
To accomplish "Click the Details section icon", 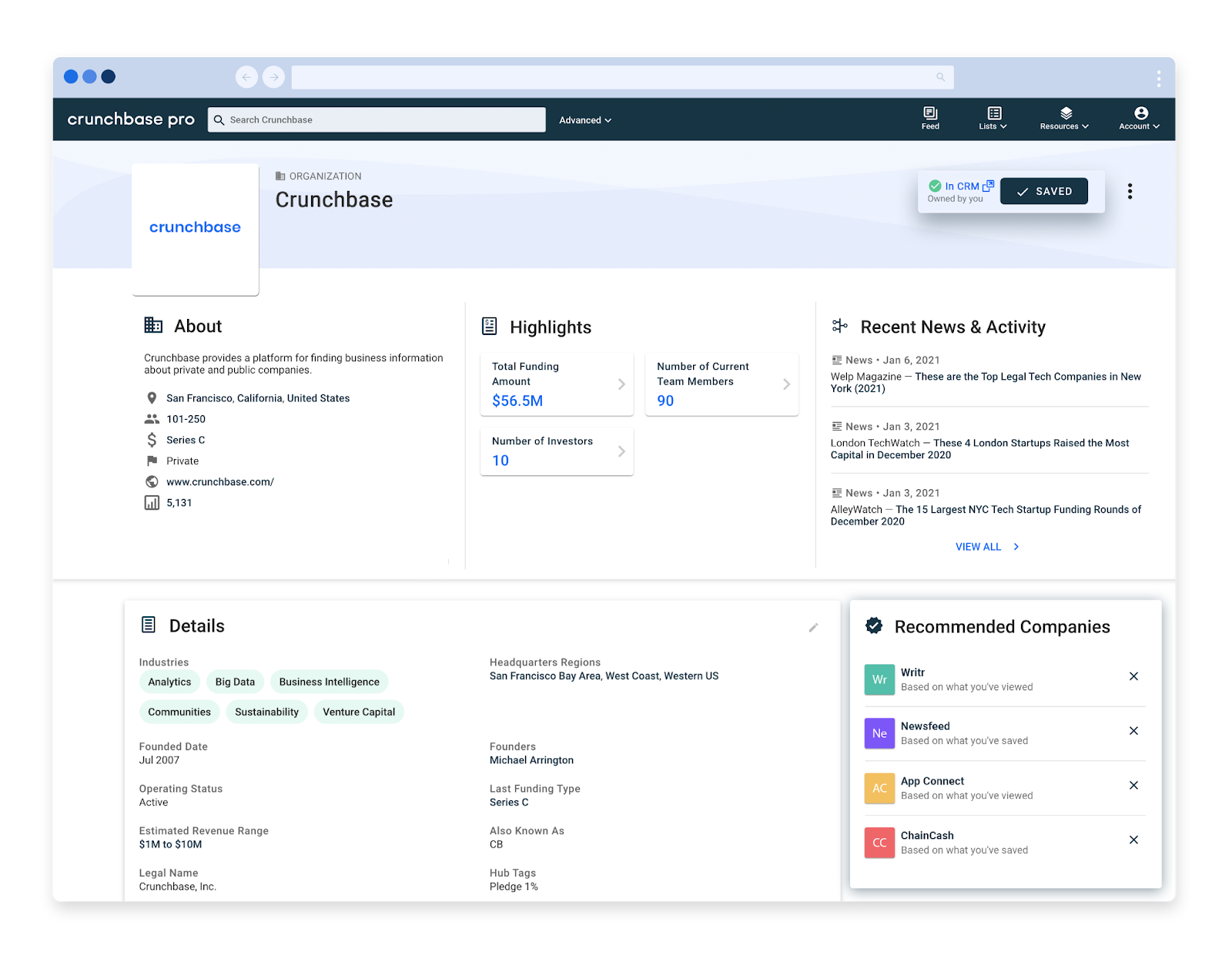I will [149, 625].
